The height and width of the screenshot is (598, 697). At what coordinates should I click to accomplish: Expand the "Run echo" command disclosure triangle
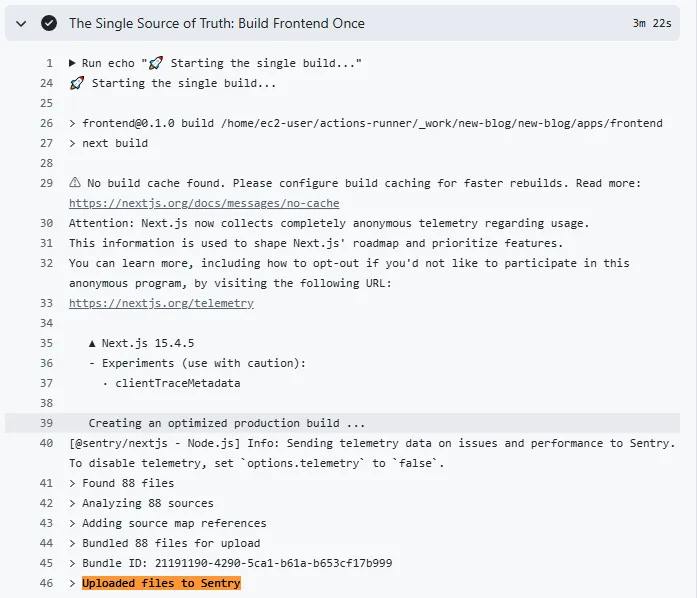[73, 63]
